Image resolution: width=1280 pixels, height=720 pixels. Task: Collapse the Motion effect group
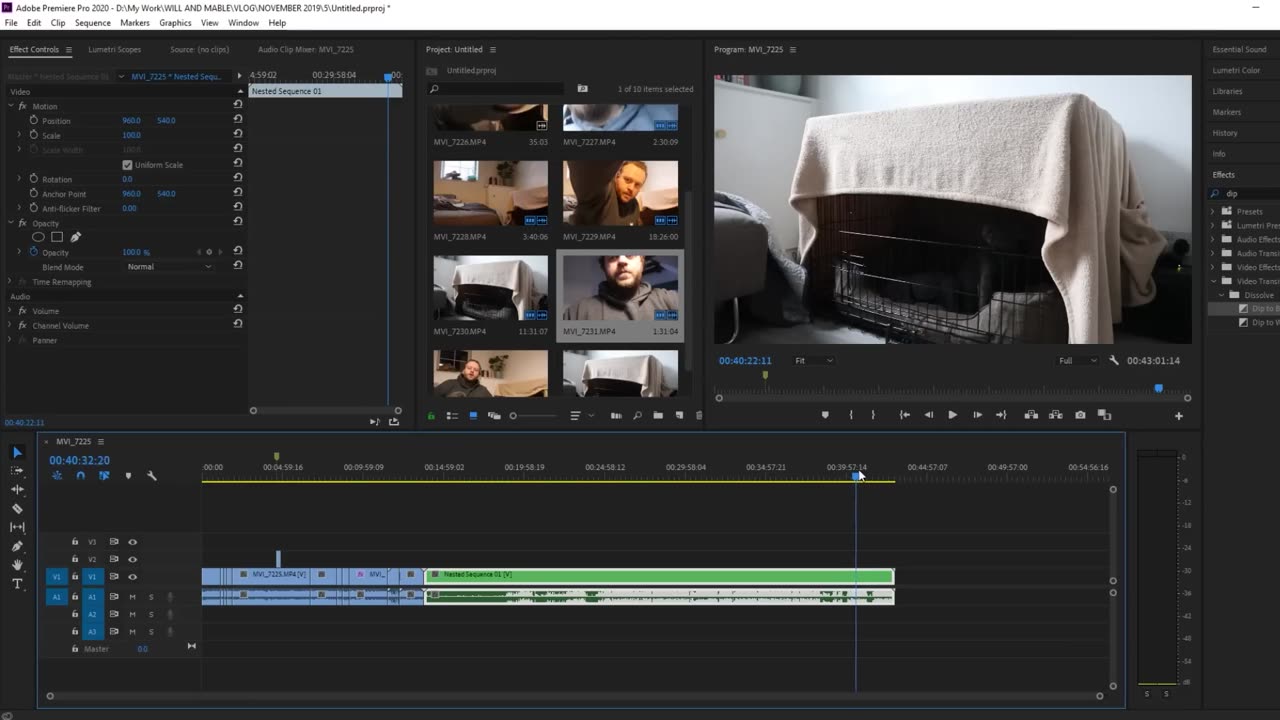pos(11,106)
